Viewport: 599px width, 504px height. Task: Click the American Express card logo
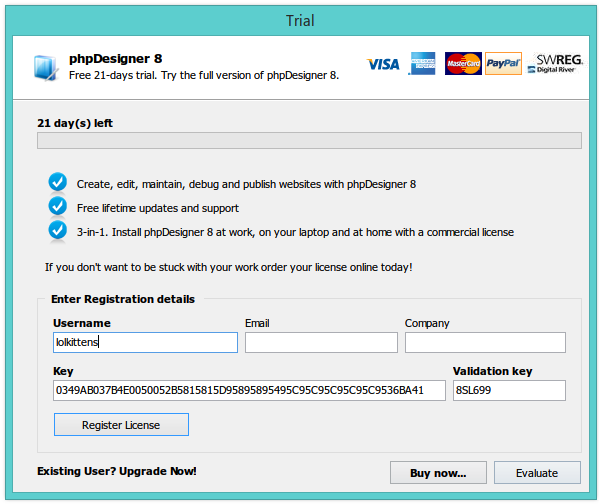(423, 63)
